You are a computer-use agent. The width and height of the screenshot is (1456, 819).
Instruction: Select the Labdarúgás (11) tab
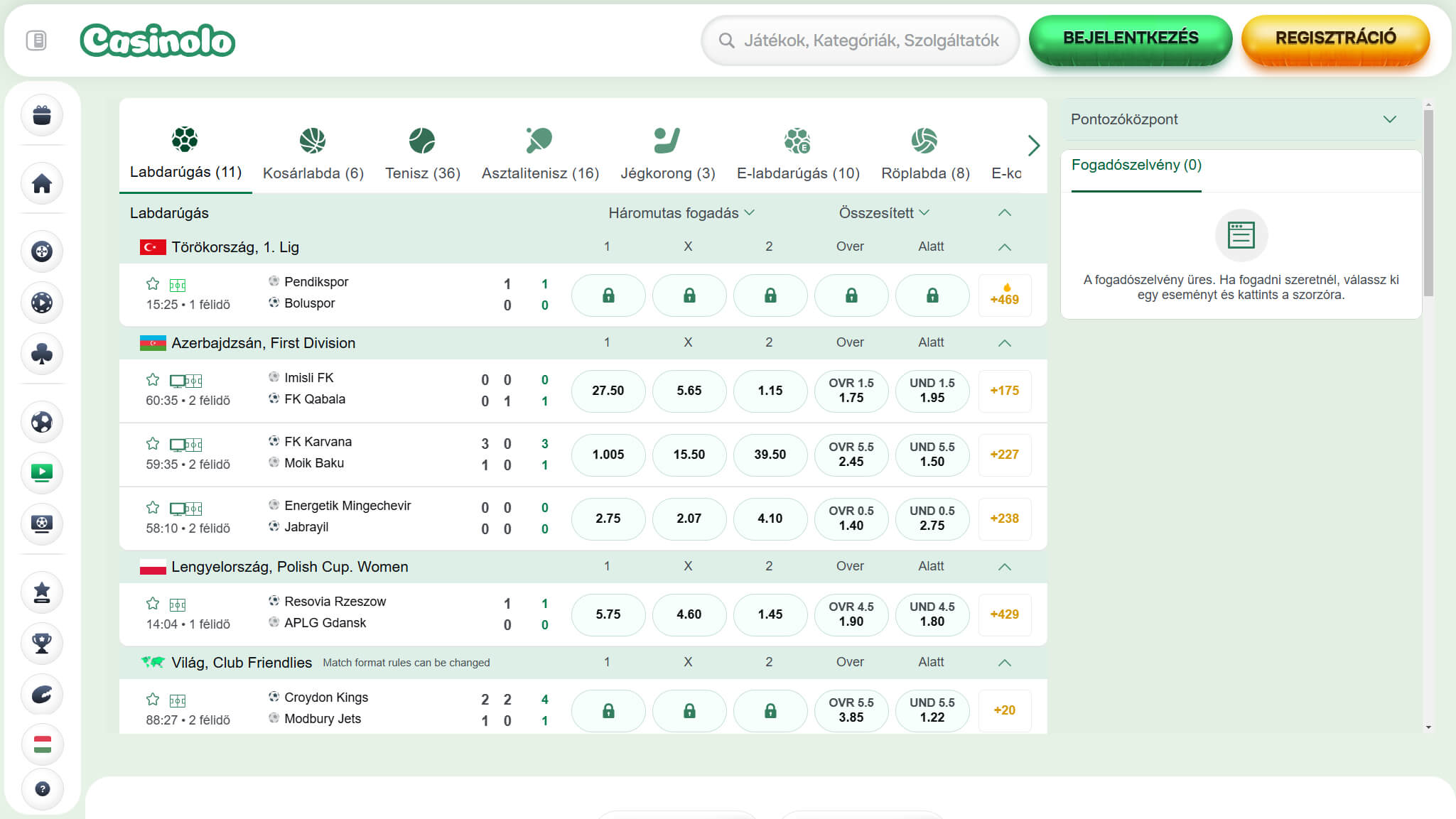[x=185, y=153]
